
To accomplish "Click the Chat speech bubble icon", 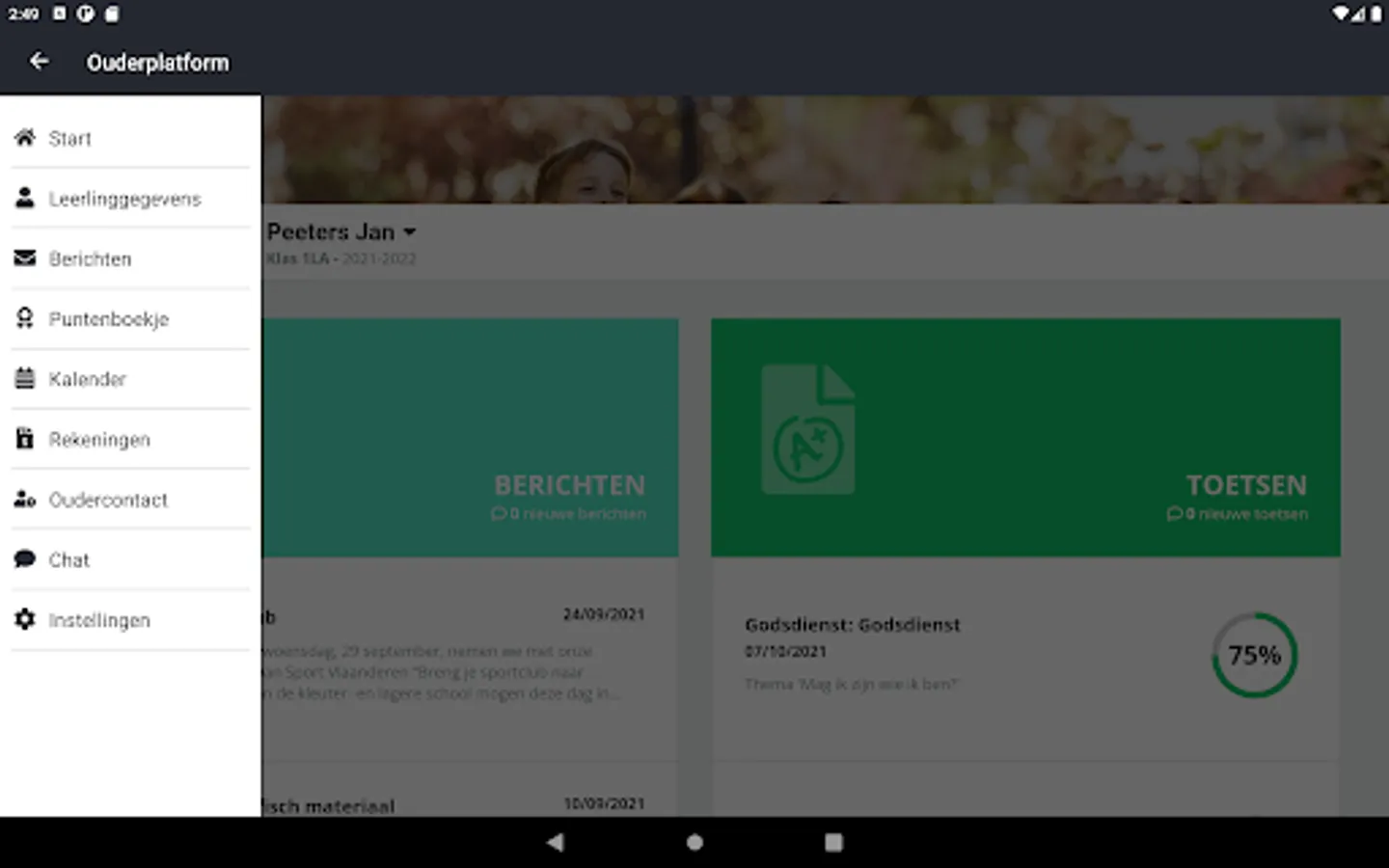I will 25,559.
